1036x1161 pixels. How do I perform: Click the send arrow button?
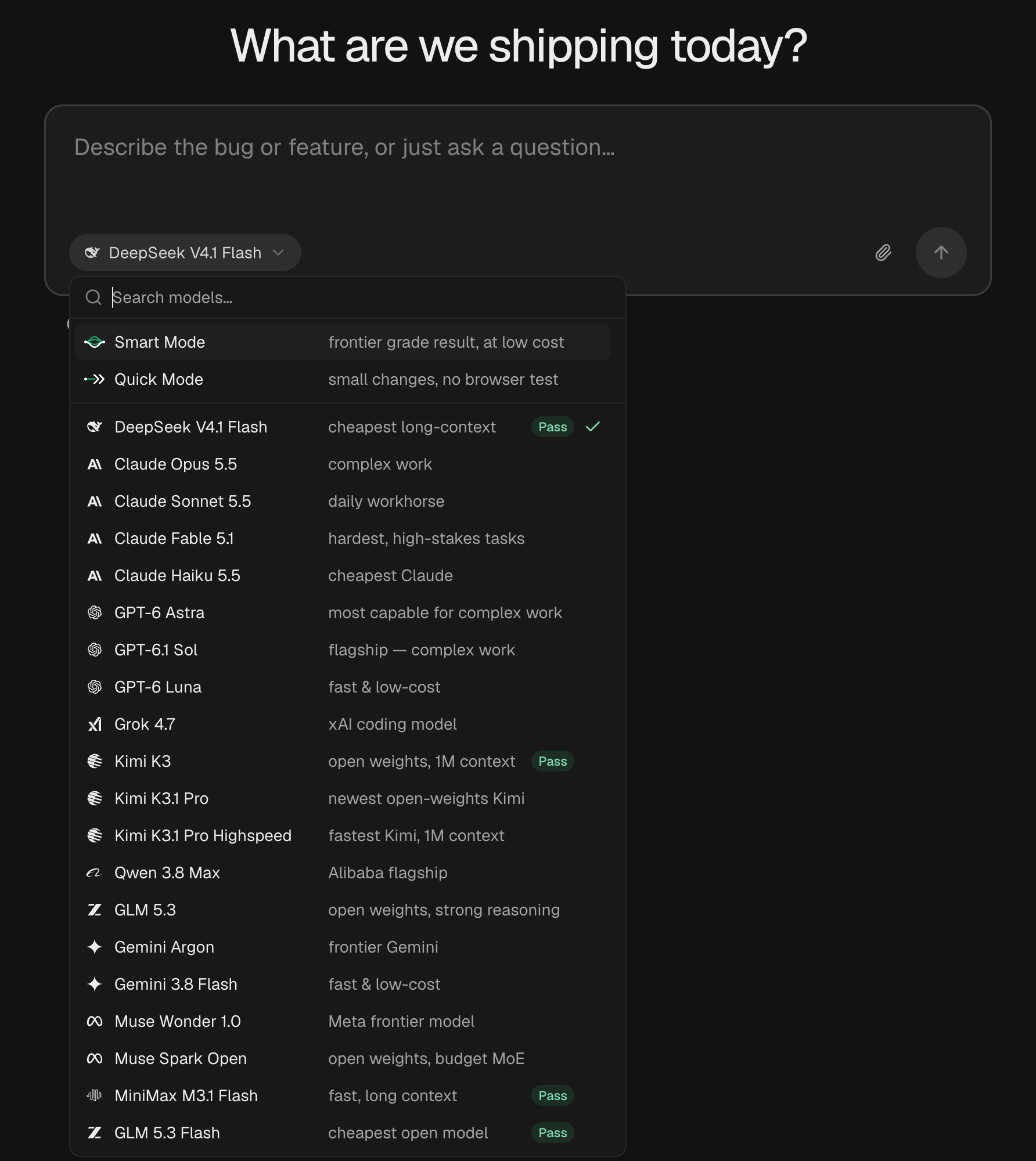click(940, 252)
